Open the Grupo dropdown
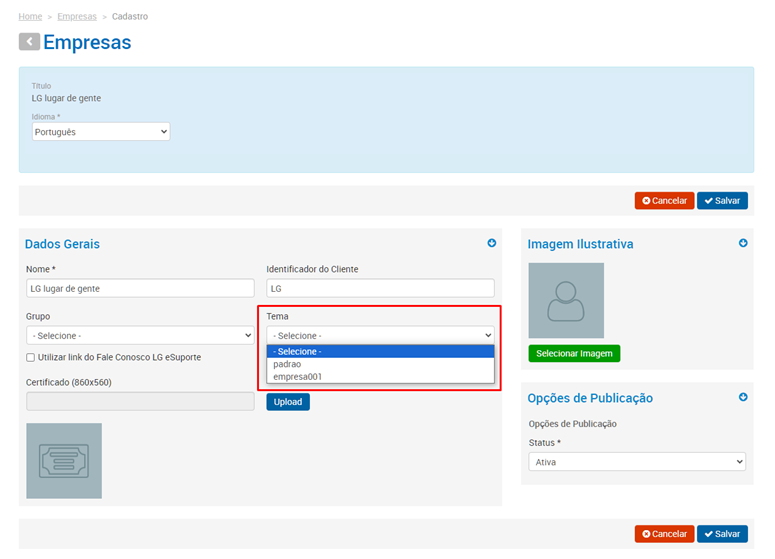775x559 pixels. pos(140,336)
